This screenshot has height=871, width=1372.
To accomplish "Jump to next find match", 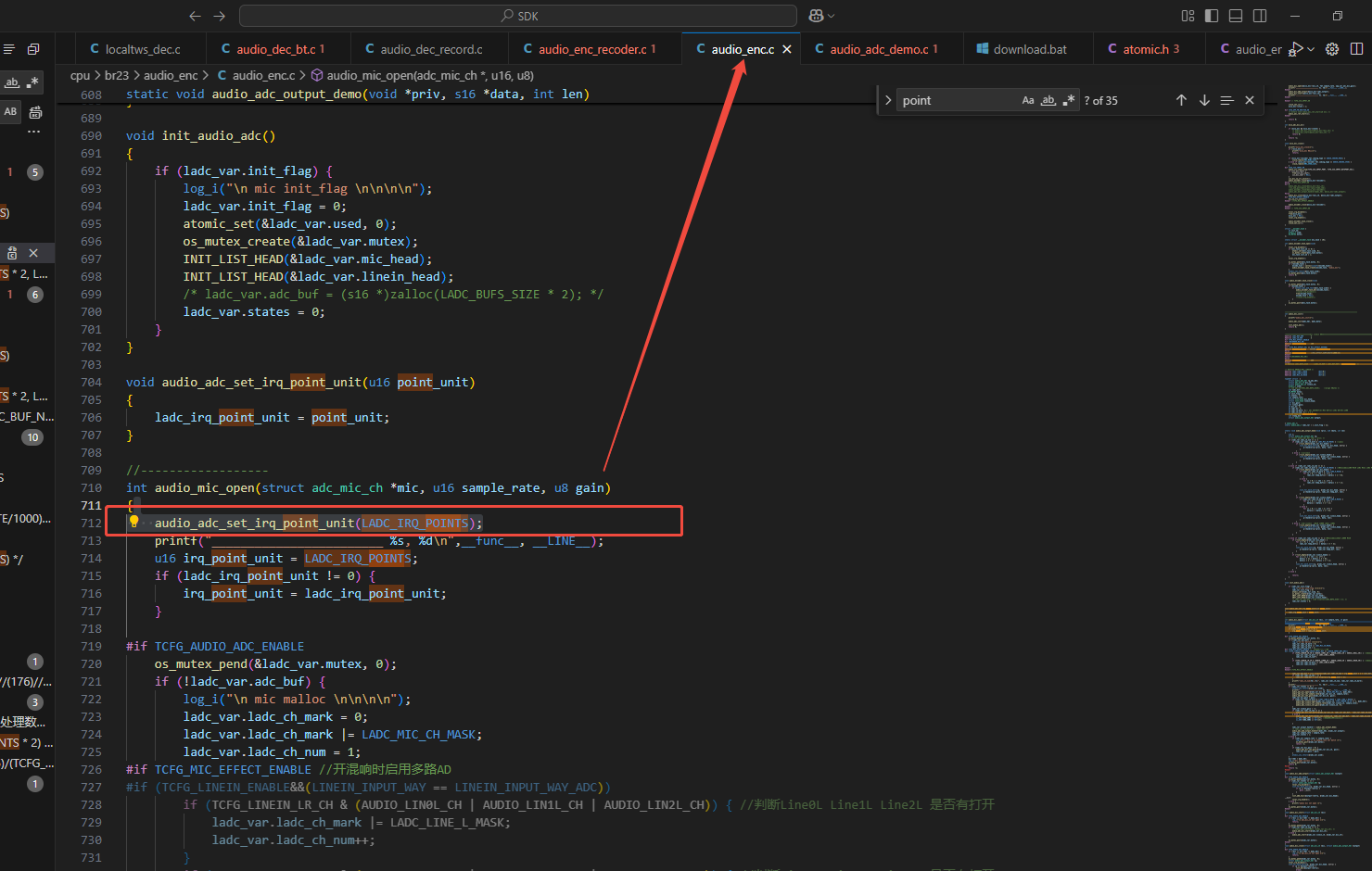I will pyautogui.click(x=1204, y=100).
